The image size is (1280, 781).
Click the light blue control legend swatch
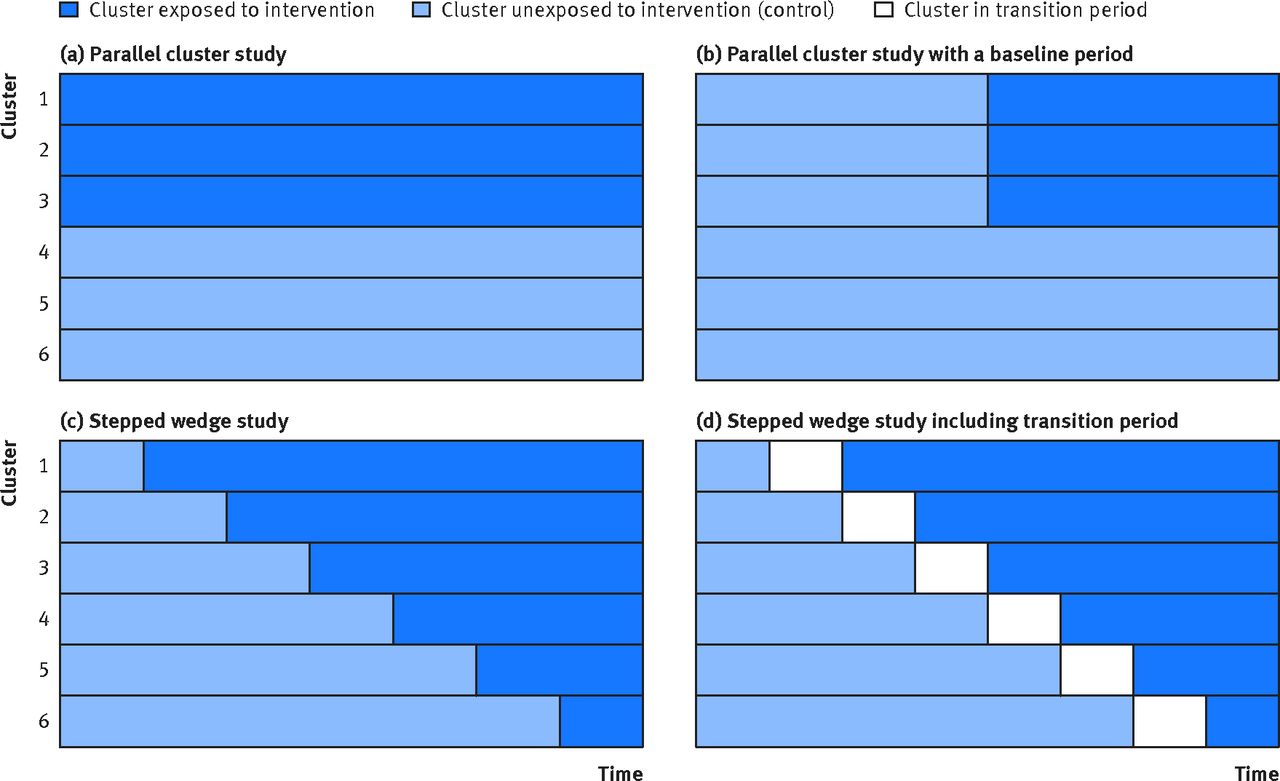pos(421,12)
